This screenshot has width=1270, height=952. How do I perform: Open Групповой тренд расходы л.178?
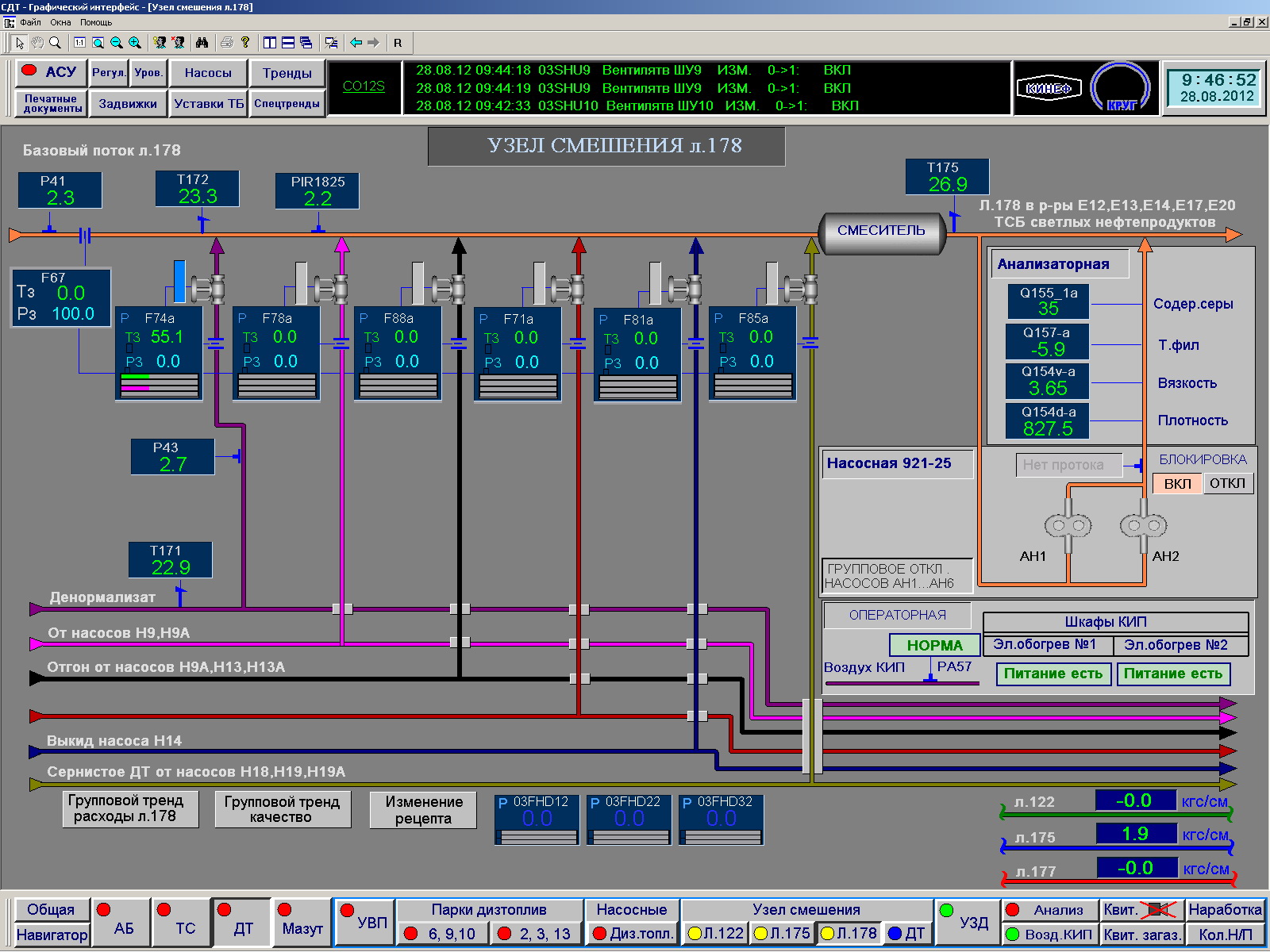130,808
